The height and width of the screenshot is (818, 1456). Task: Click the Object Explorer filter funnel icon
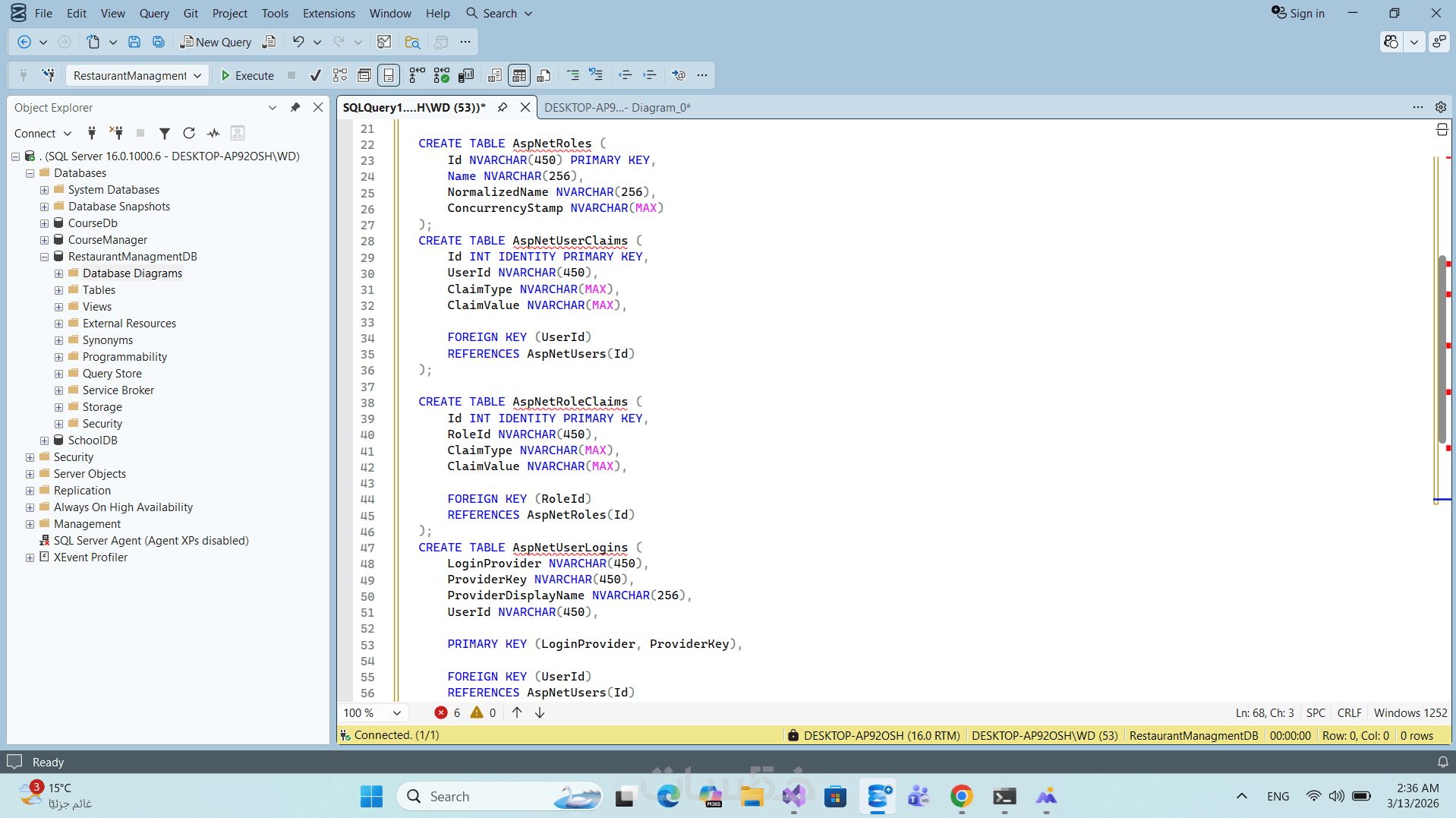point(164,134)
